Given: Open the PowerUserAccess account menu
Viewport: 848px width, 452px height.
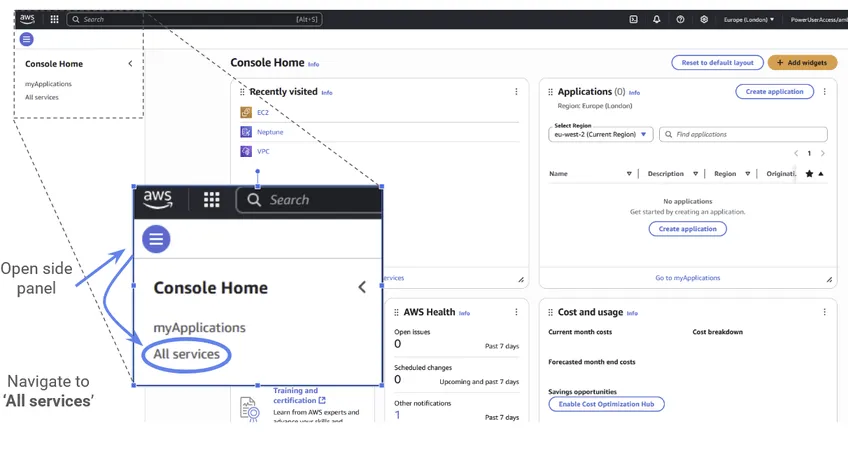Looking at the screenshot, I should coord(819,19).
